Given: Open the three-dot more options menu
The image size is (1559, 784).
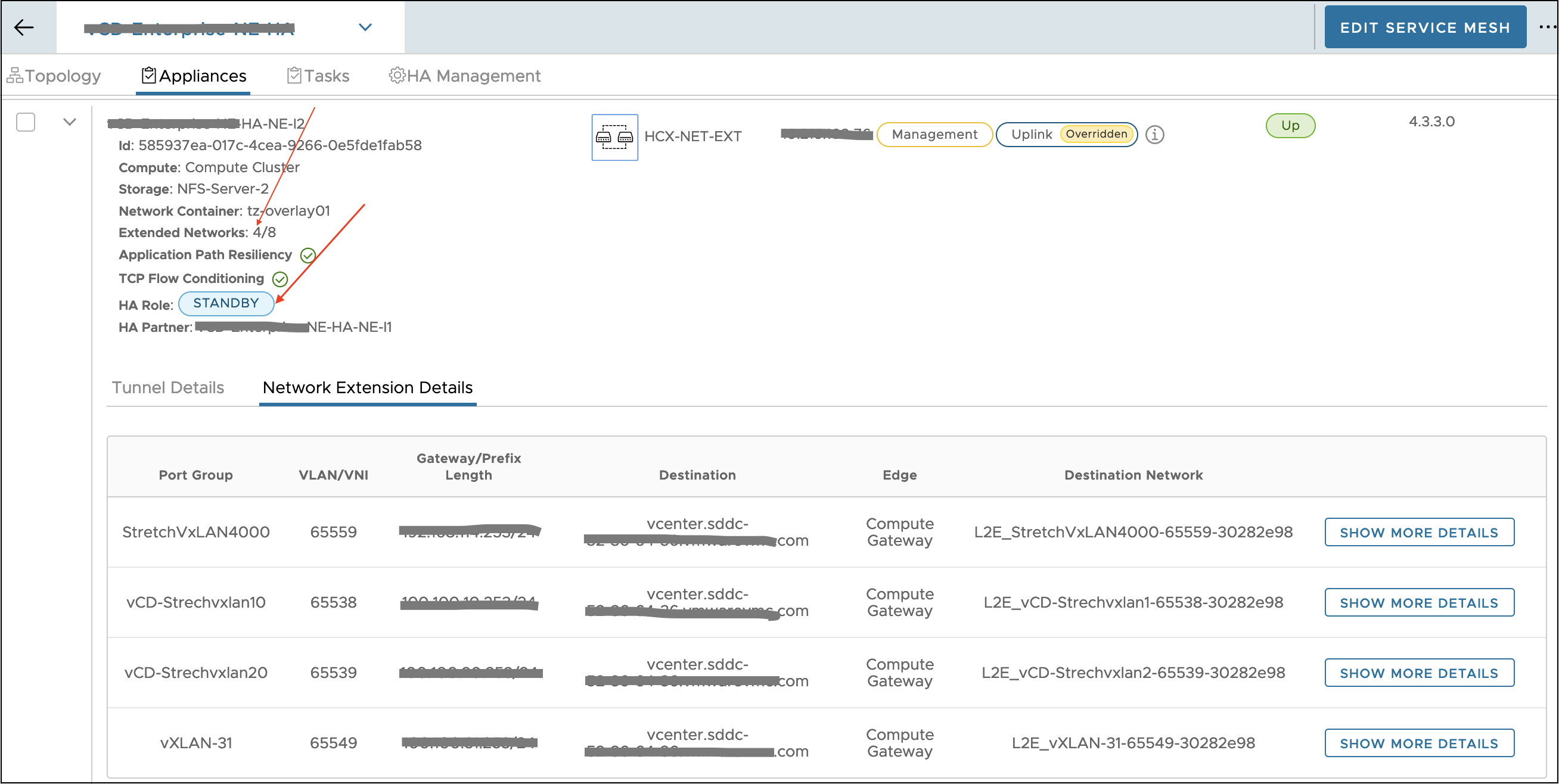Looking at the screenshot, I should pyautogui.click(x=1547, y=27).
